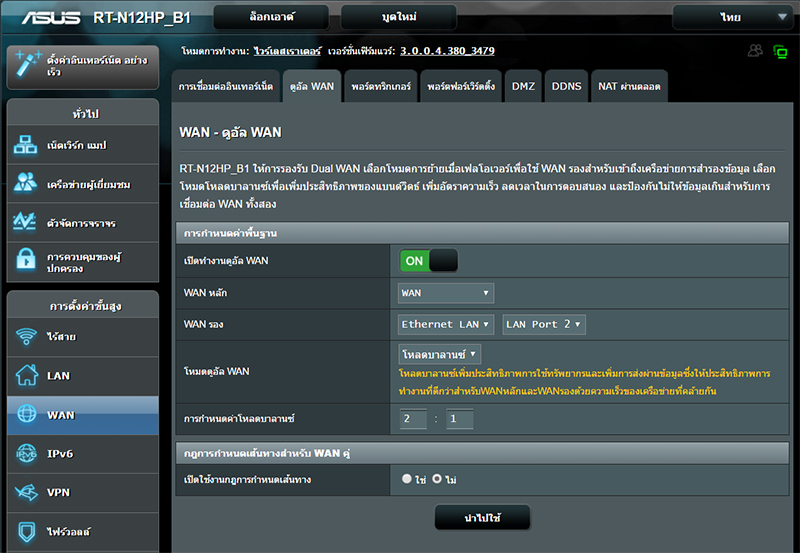Click the load balance second ratio field containing 1
This screenshot has height=553, width=800.
click(459, 419)
